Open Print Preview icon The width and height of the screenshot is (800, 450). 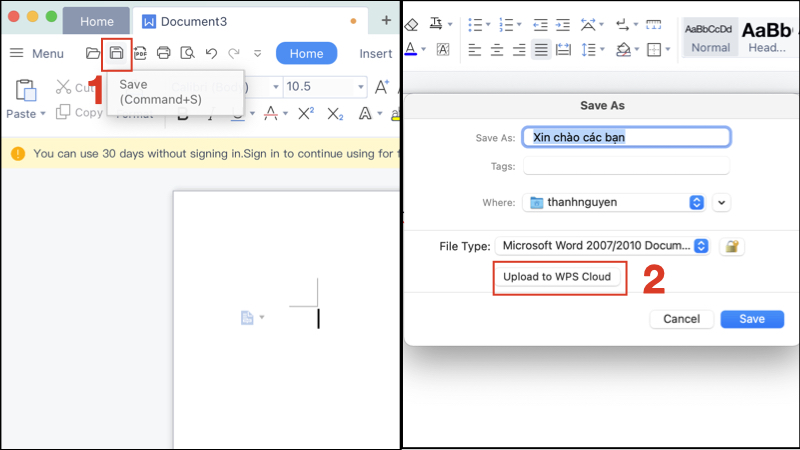pos(187,53)
